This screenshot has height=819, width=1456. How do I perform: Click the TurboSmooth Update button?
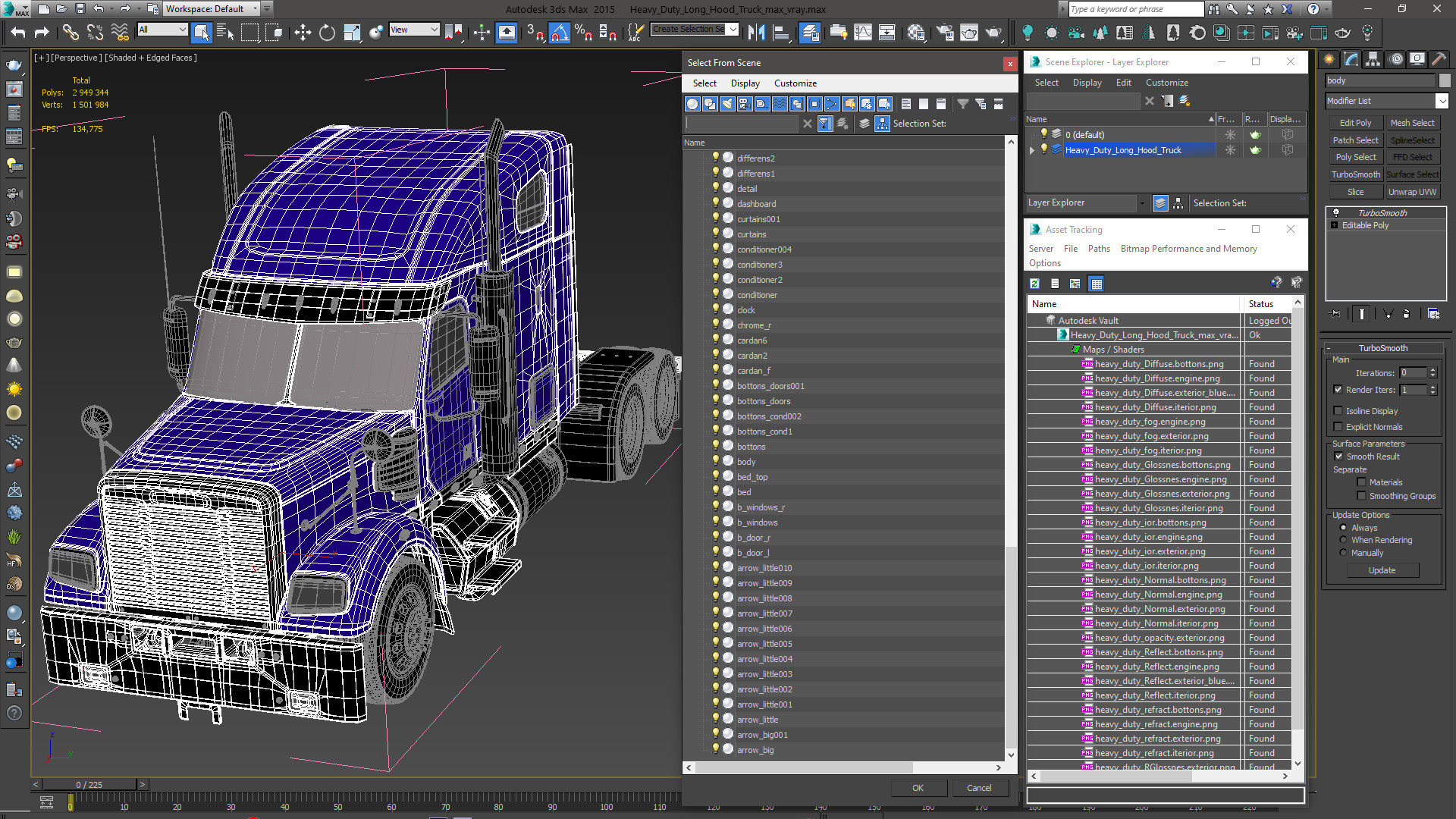(1382, 570)
